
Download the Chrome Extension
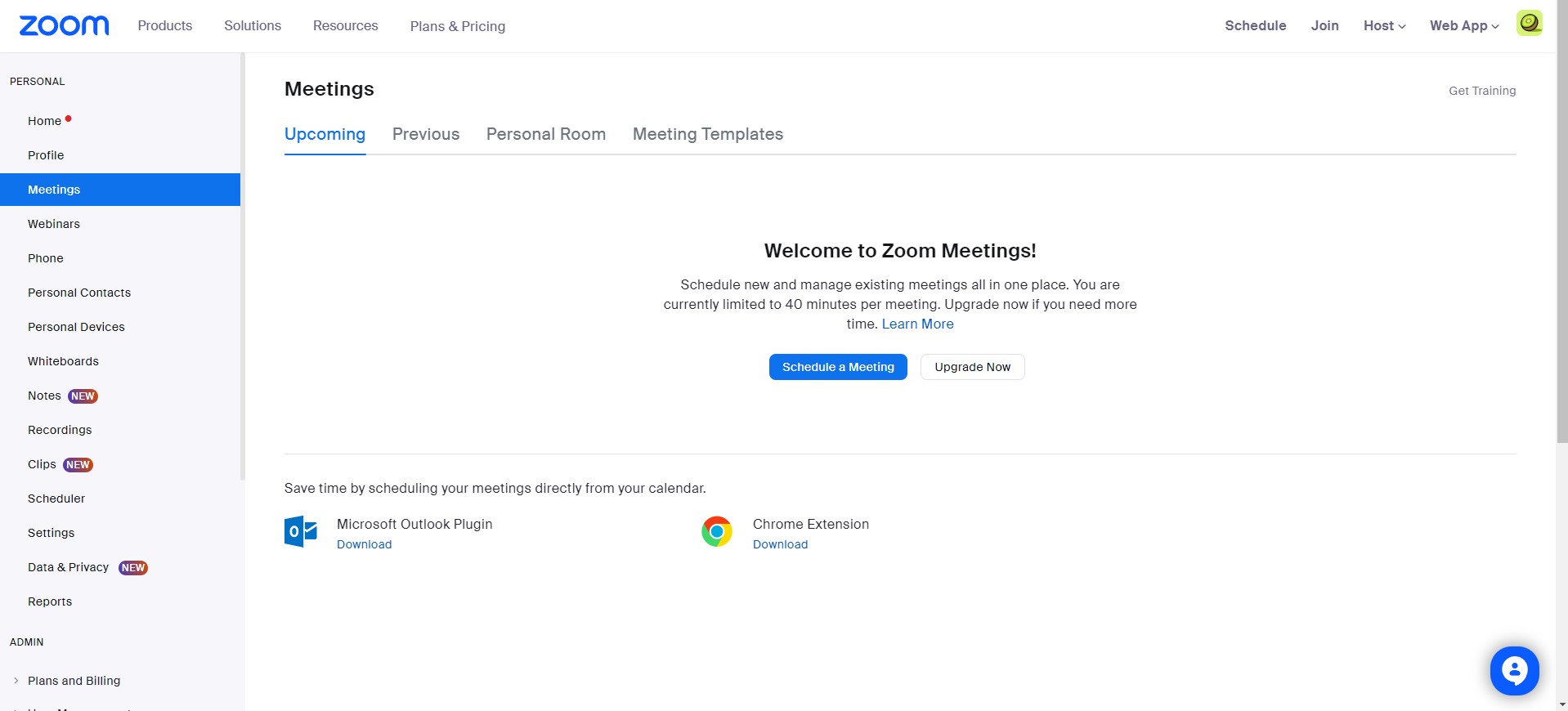[780, 545]
